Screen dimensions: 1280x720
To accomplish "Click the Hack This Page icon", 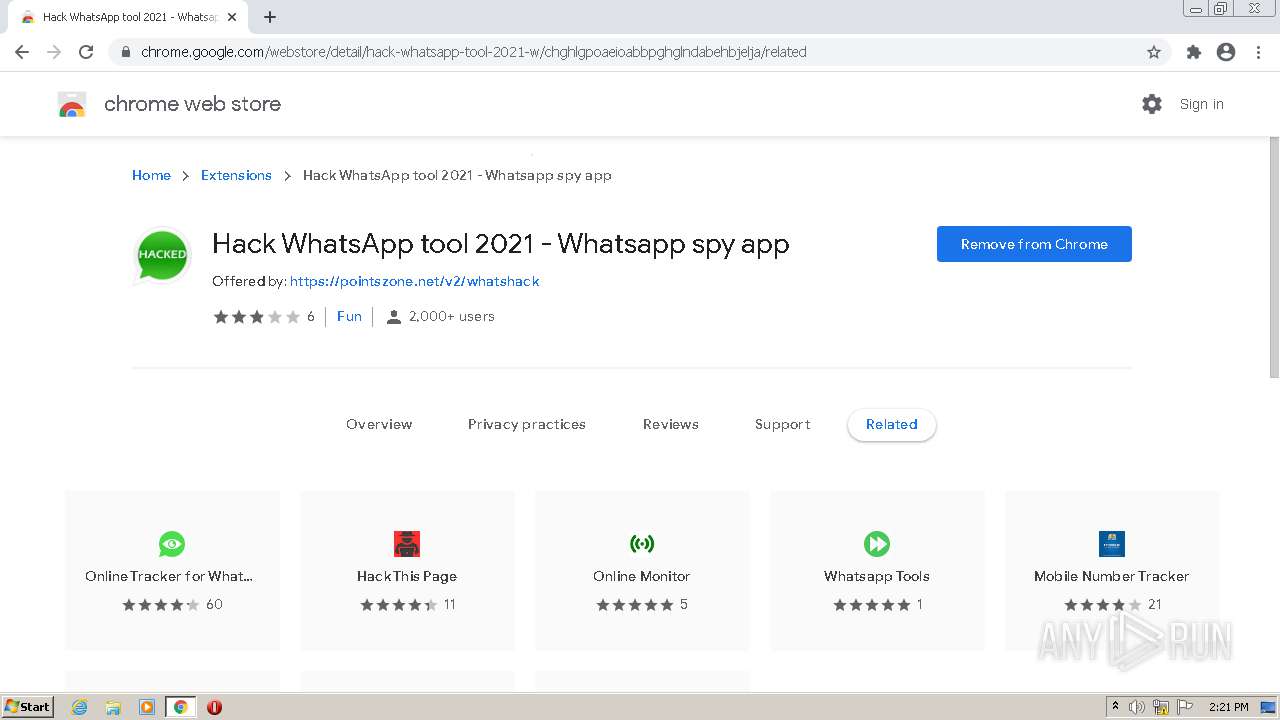I will (407, 544).
